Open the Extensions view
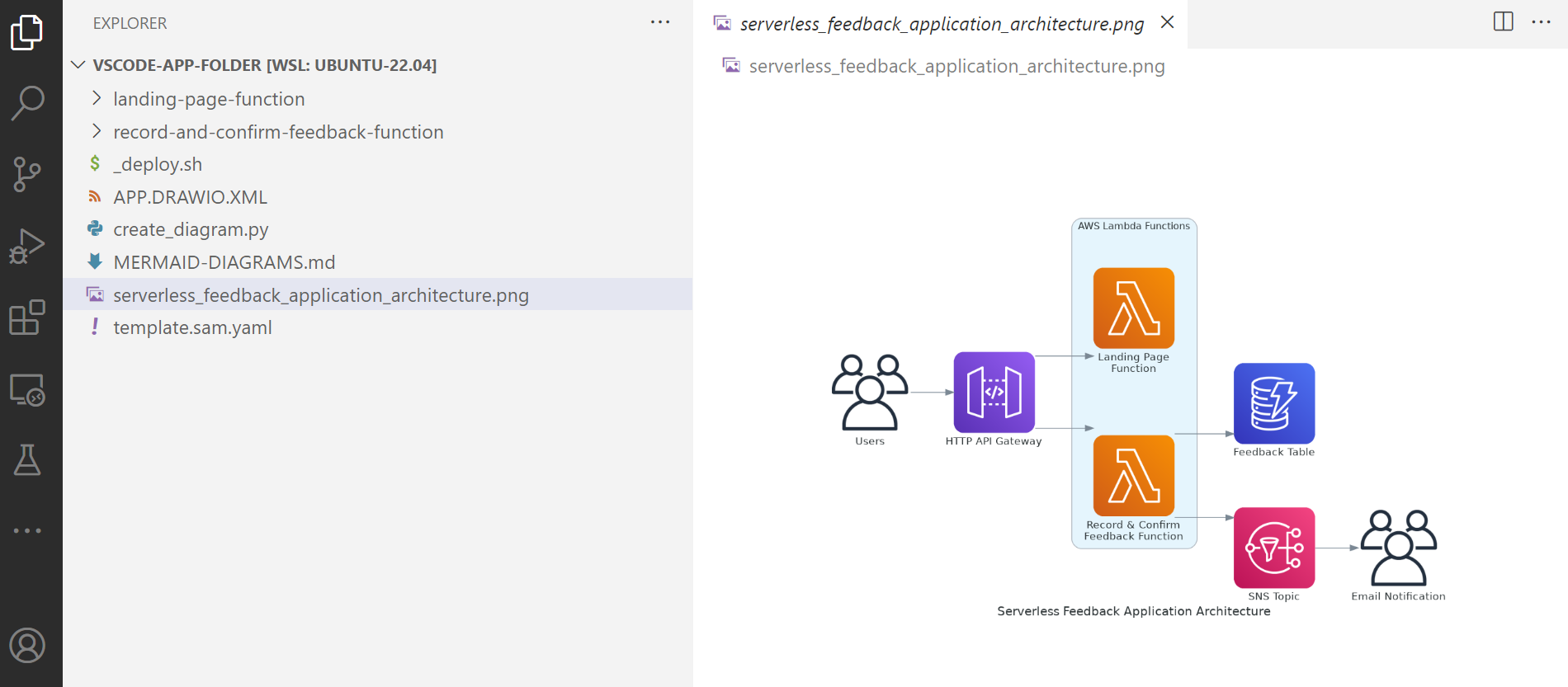The height and width of the screenshot is (687, 1568). (27, 318)
